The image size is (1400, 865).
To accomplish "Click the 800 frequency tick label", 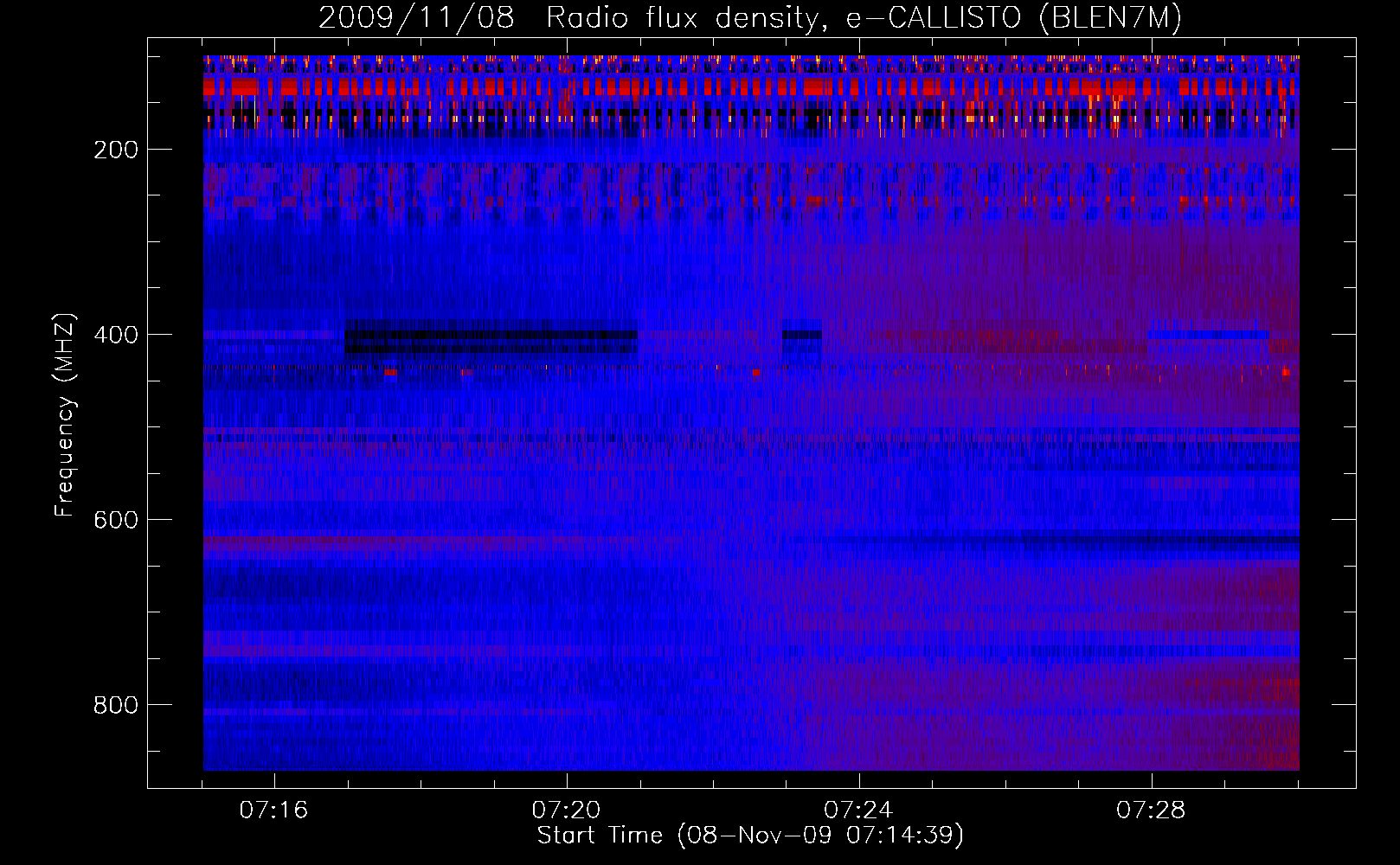I will [x=116, y=705].
